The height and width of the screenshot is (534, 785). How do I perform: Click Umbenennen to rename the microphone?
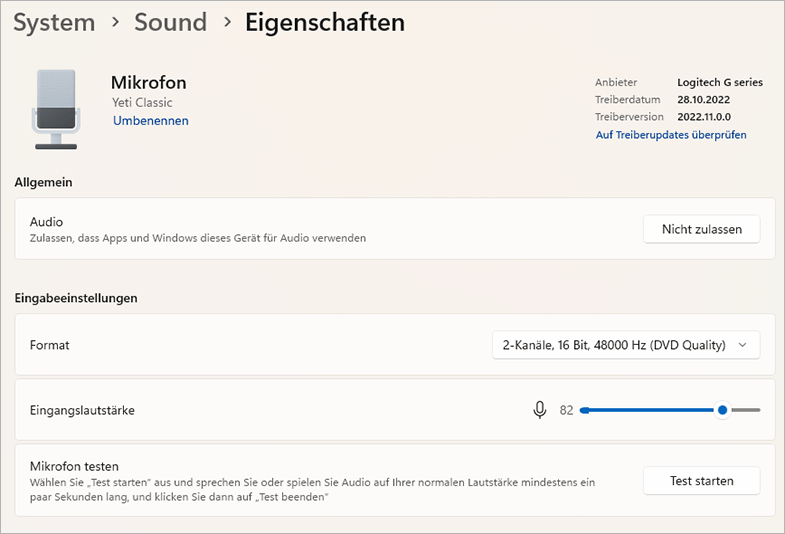coord(150,121)
